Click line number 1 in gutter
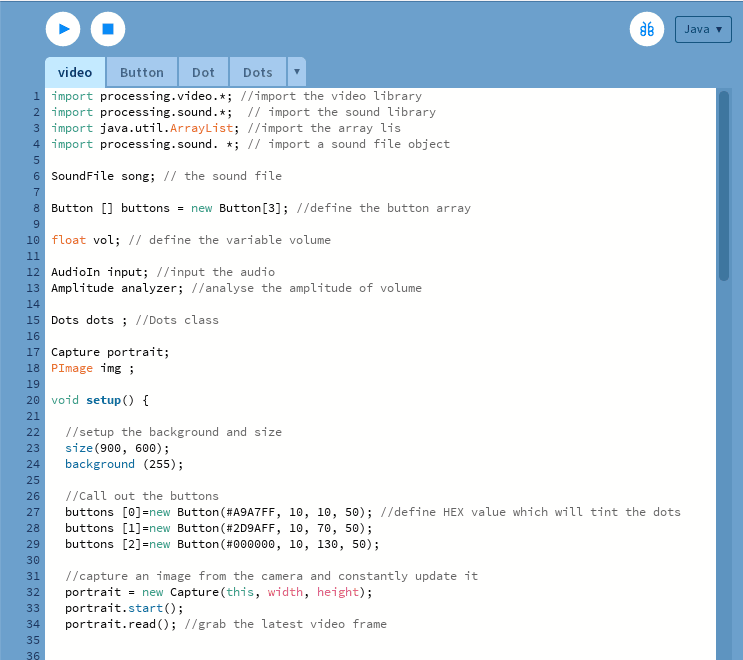Screen dimensions: 743x660 click(x=36, y=96)
